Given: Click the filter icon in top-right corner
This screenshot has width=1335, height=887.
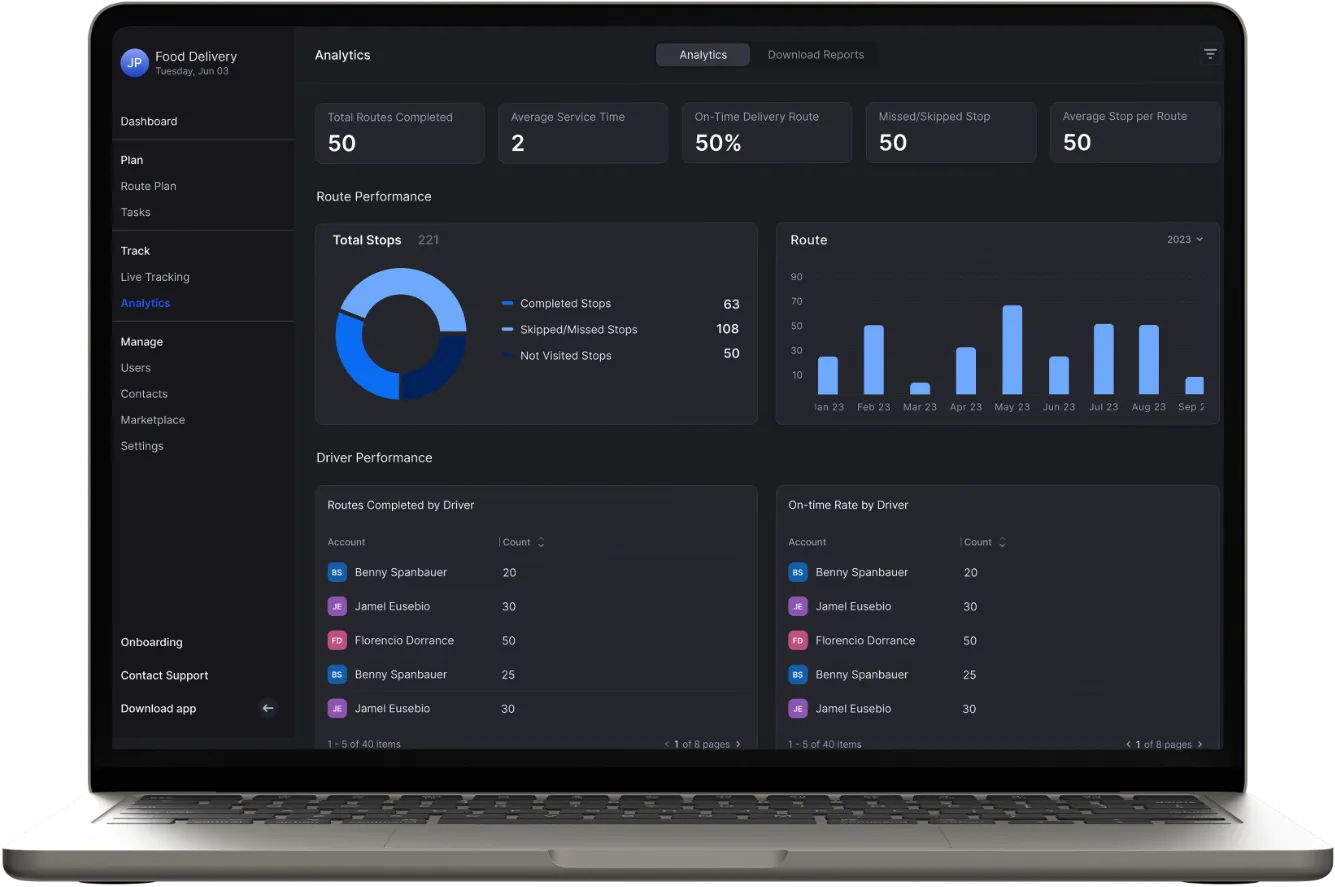Looking at the screenshot, I should click(x=1210, y=54).
